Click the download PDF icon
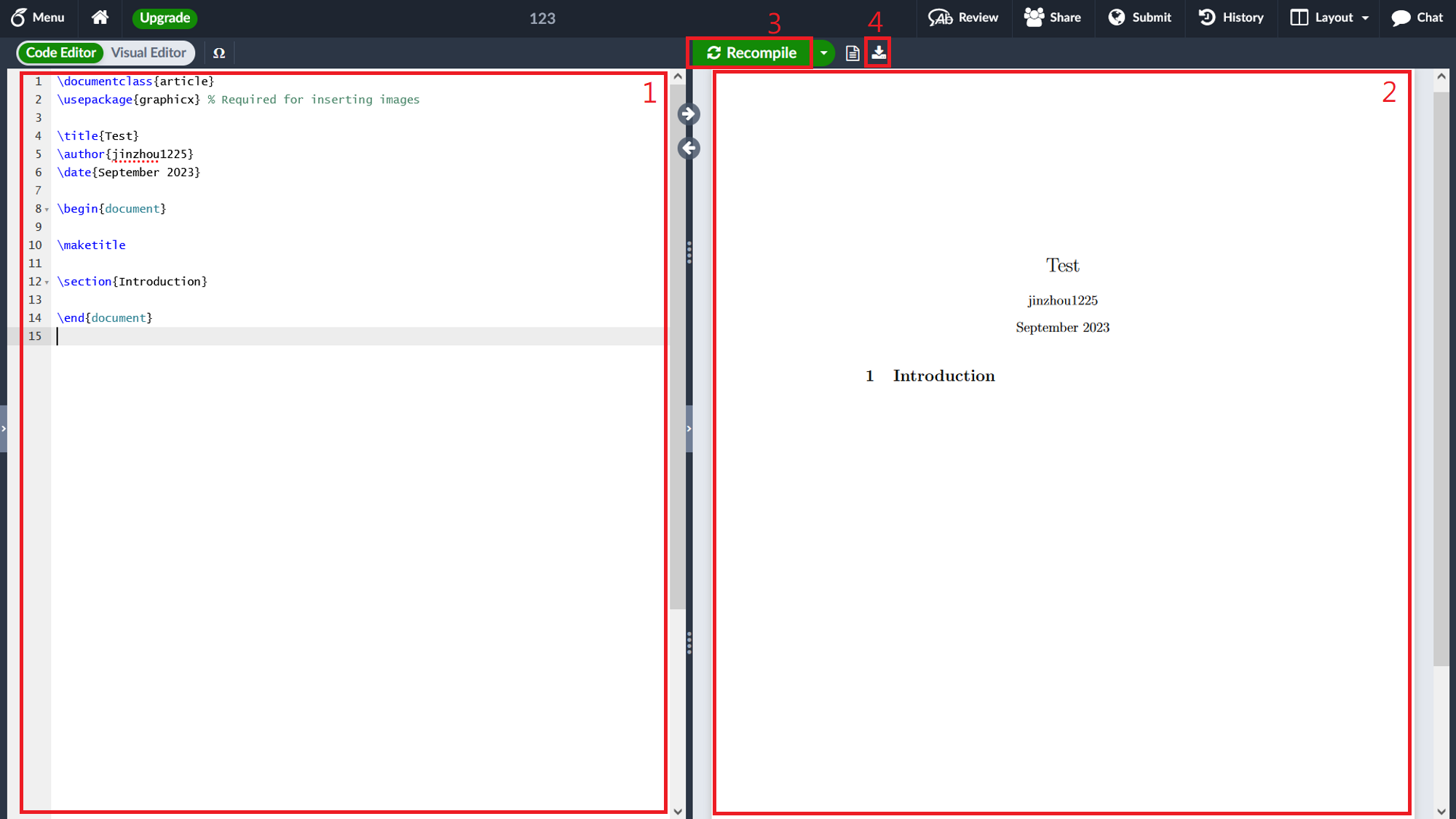The image size is (1456, 819). [879, 53]
